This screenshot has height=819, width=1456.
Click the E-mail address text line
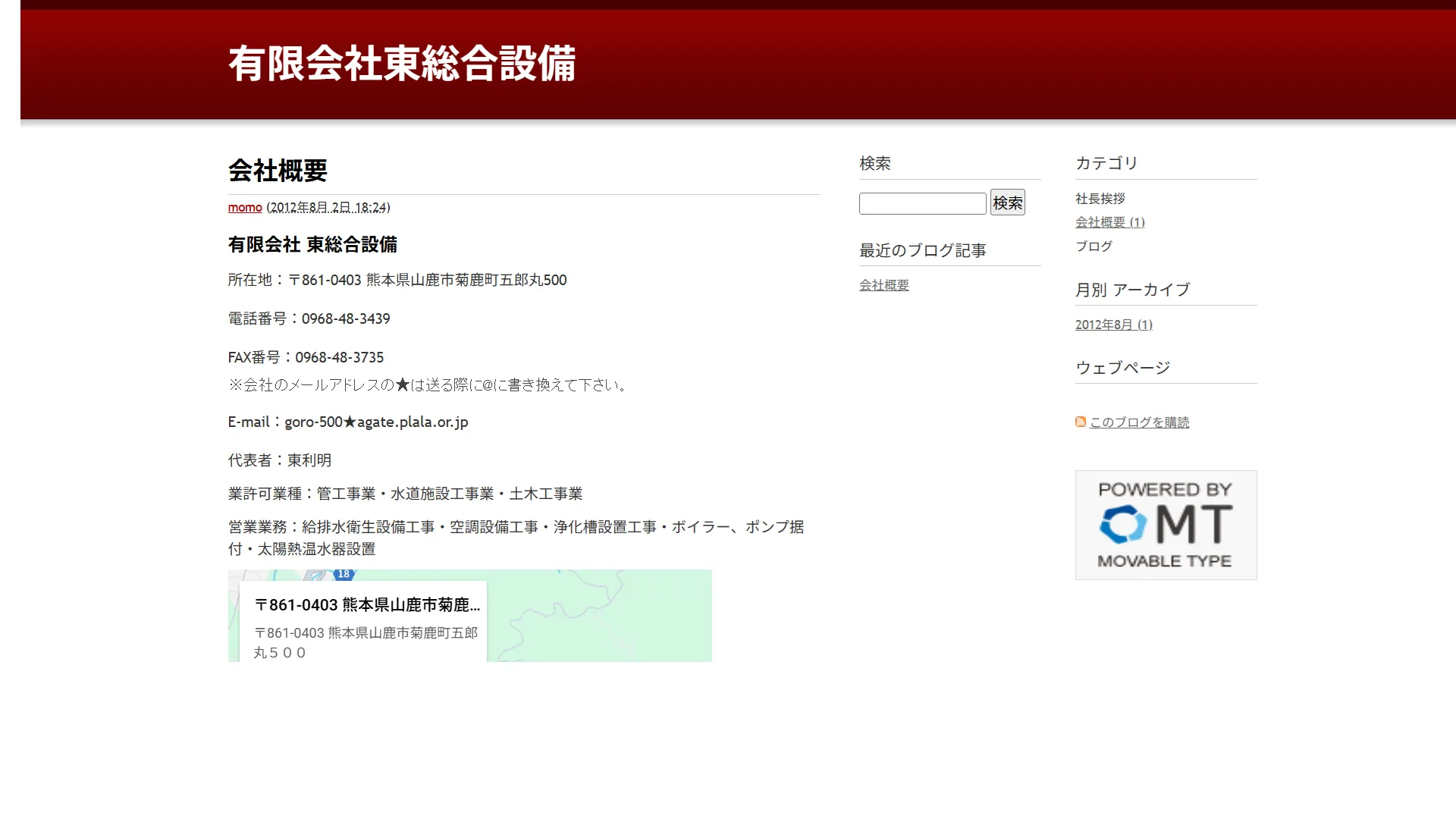pyautogui.click(x=348, y=422)
